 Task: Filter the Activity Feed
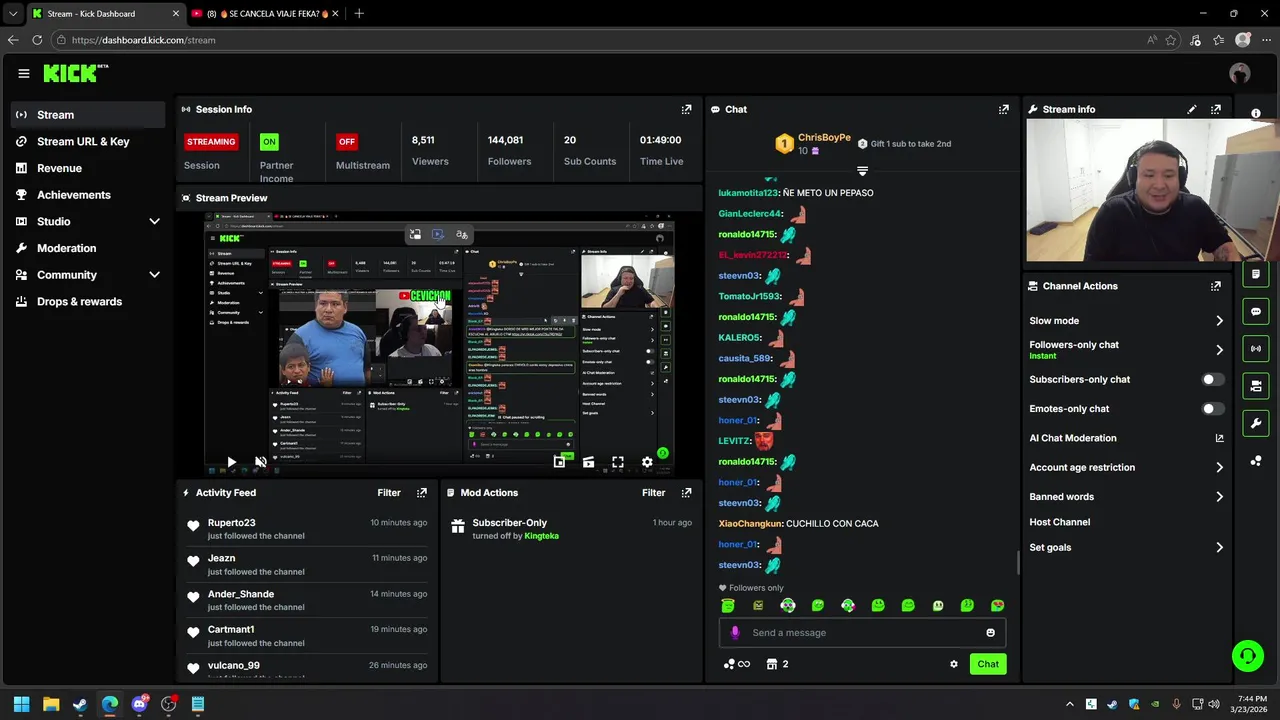coord(389,493)
